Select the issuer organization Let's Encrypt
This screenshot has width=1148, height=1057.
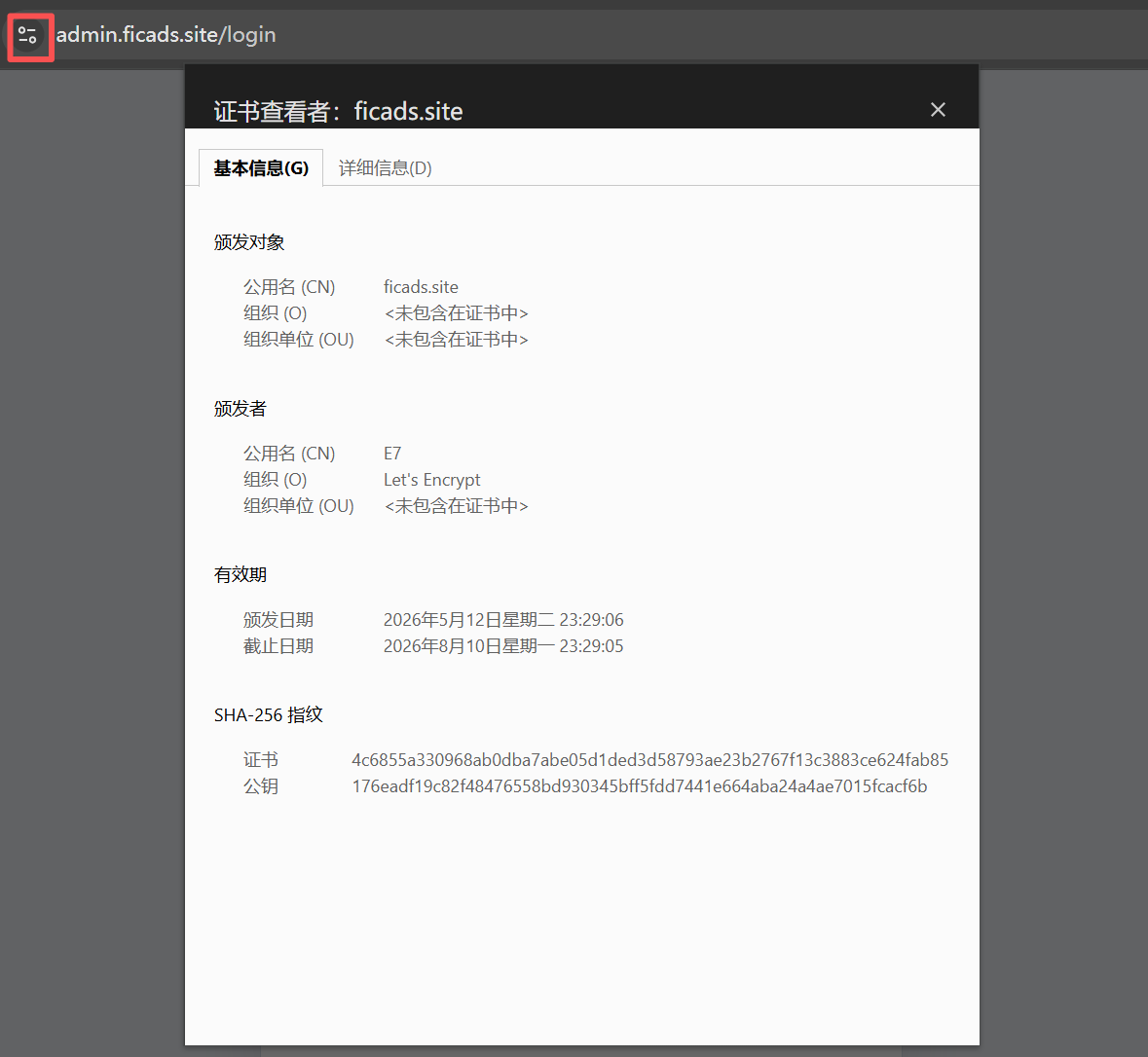432,480
